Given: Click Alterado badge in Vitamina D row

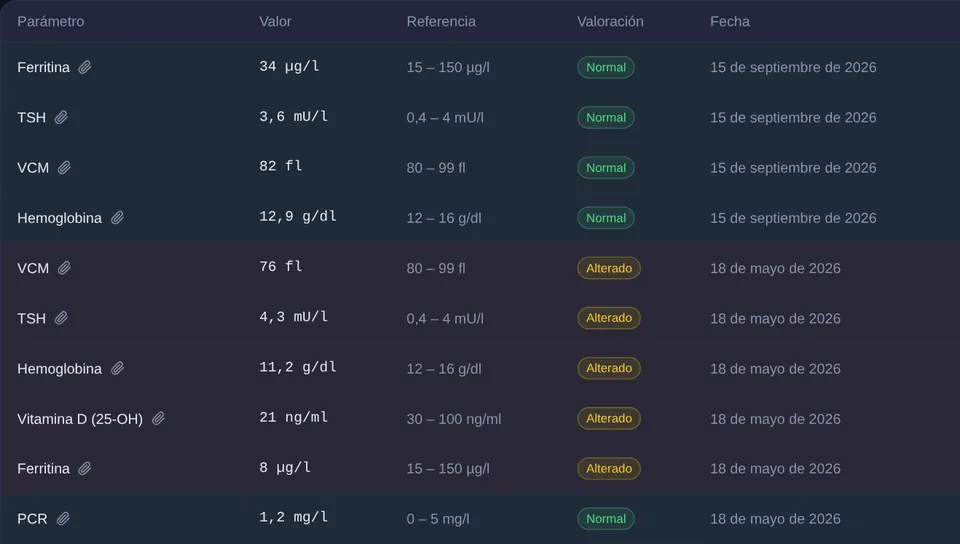Looking at the screenshot, I should (609, 419).
